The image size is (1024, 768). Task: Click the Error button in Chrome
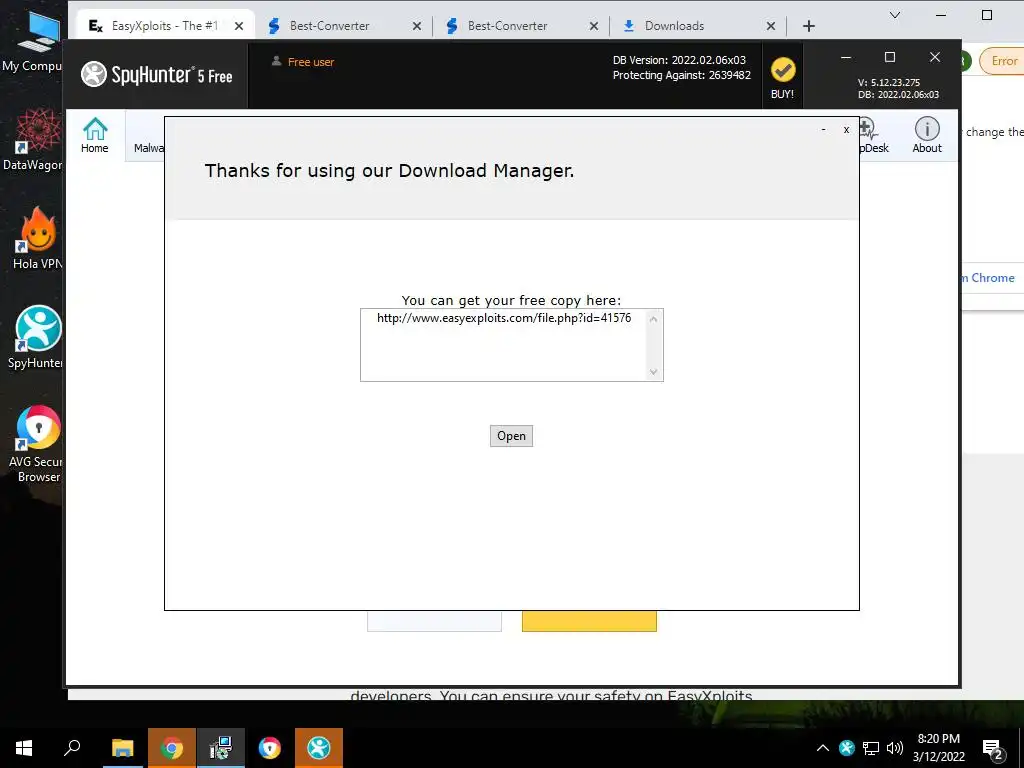[x=1002, y=61]
